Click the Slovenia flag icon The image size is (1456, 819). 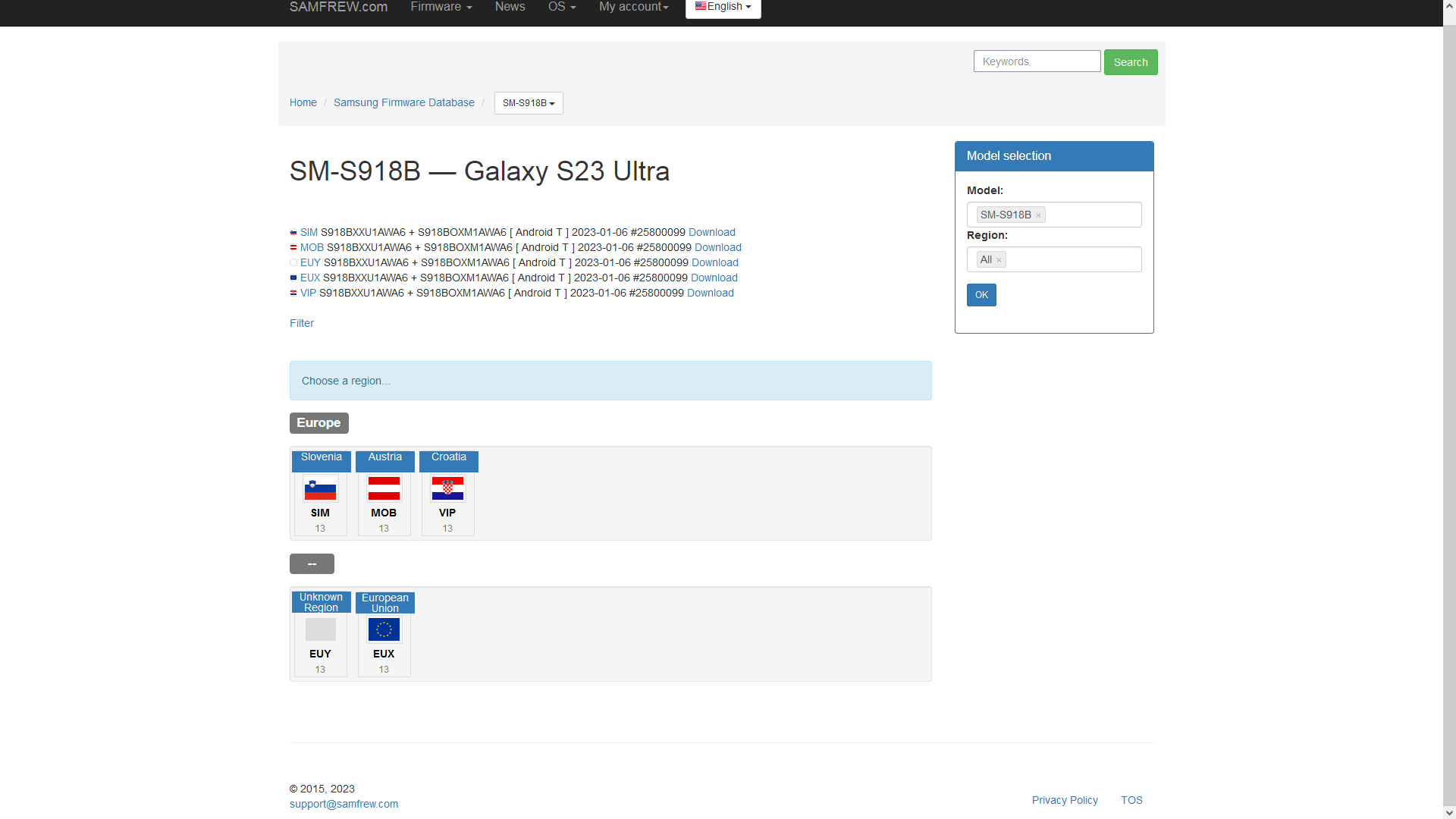pos(320,489)
